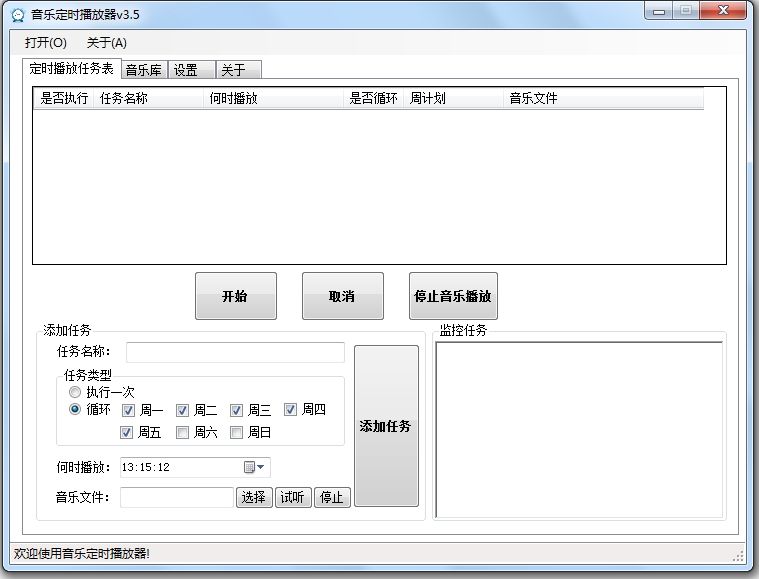Click the 停止音乐播放 button

tap(453, 296)
